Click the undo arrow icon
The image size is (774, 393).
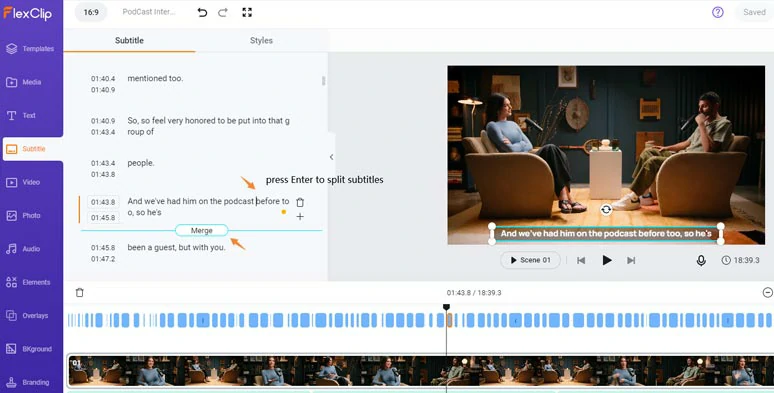202,12
